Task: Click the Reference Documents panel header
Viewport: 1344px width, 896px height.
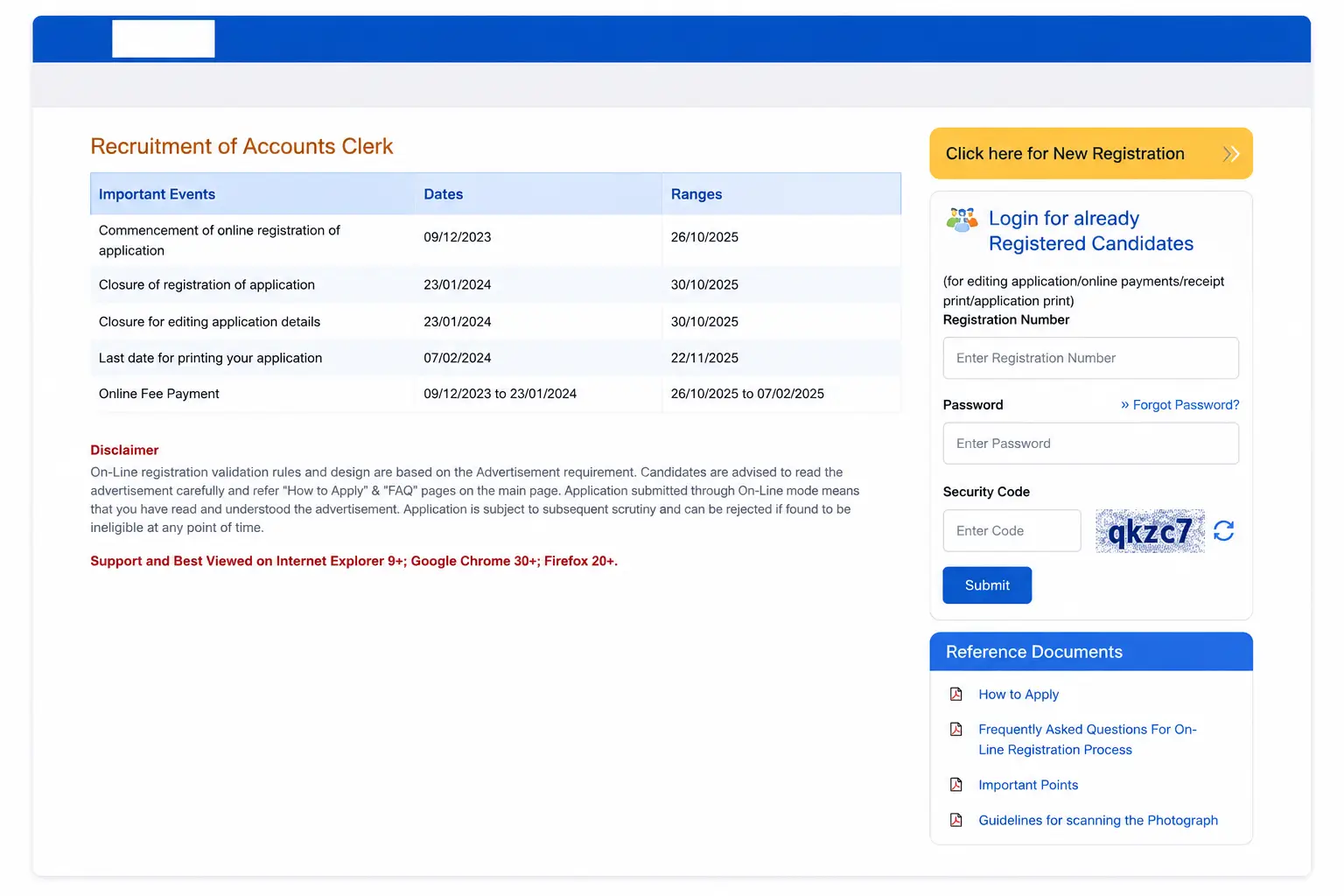Action: (x=1091, y=652)
